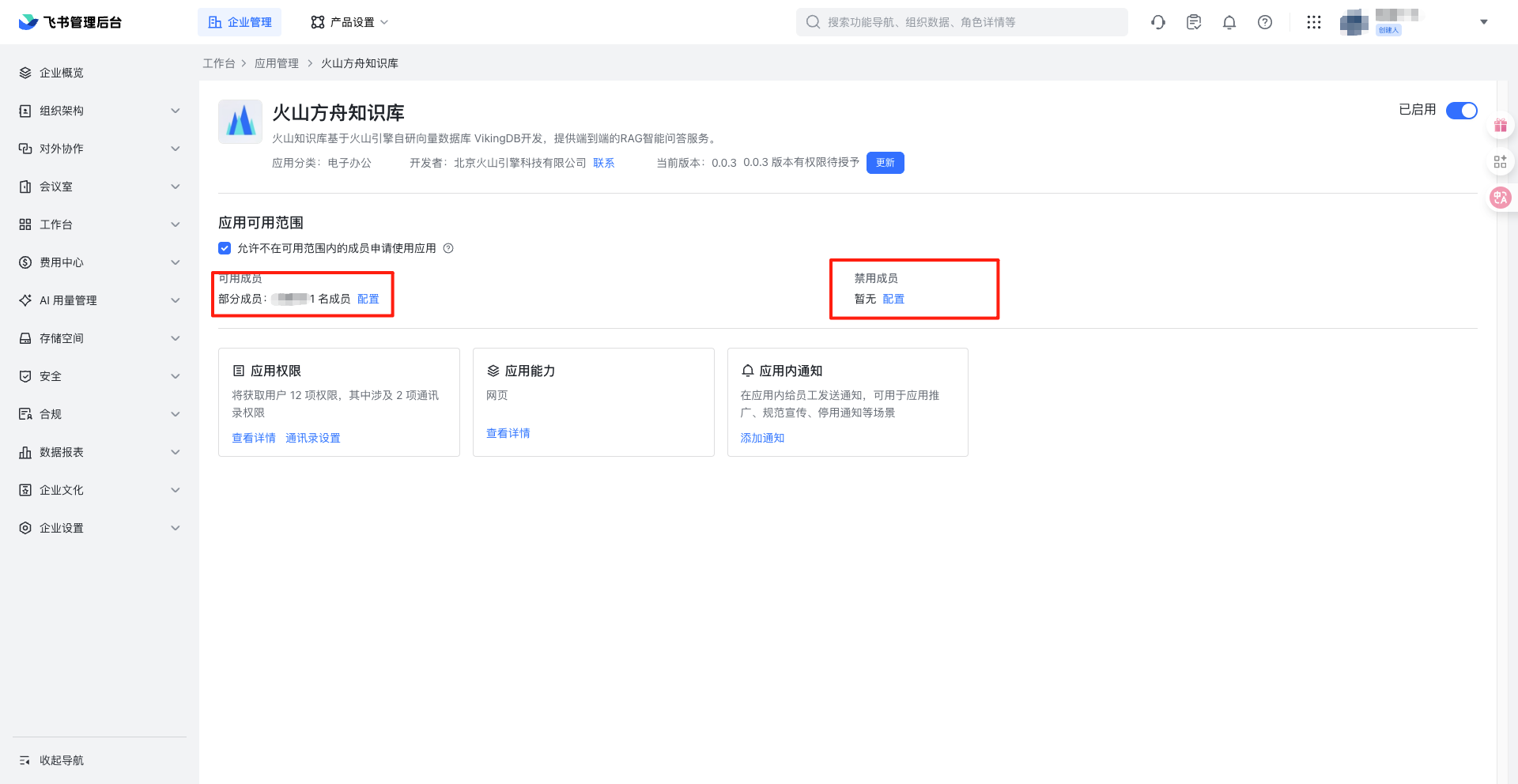Select the 企业管理 top tab
Screen dimensions: 1518x784
[240, 22]
